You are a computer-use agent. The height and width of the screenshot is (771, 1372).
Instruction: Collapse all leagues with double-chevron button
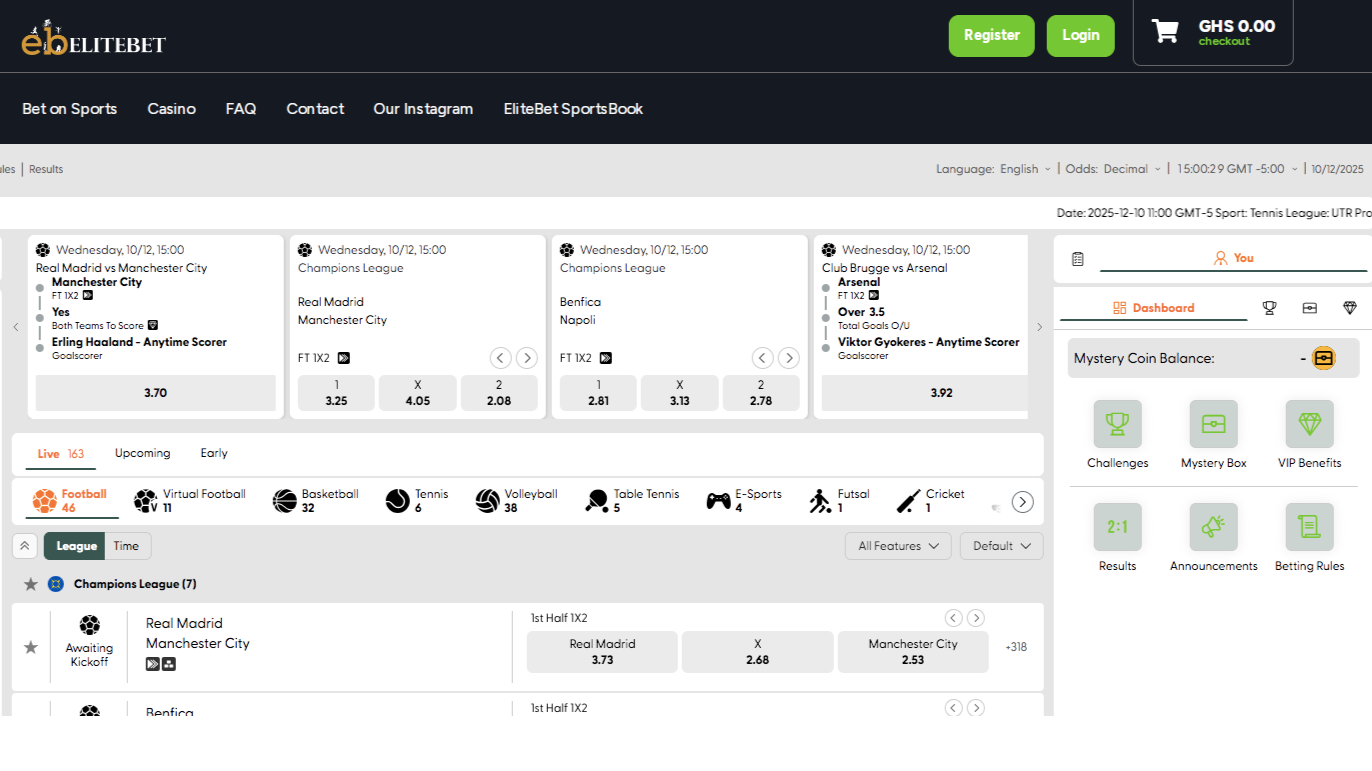pos(25,546)
